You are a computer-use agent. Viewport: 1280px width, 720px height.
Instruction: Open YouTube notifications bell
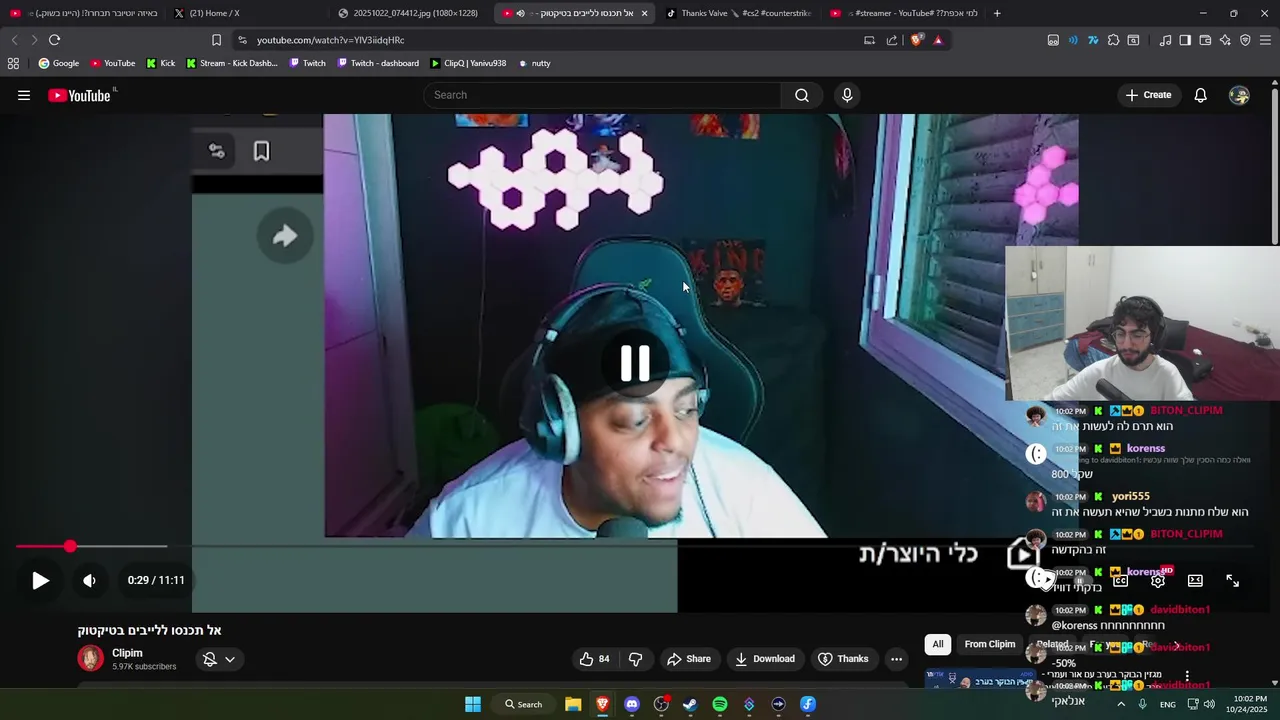pos(1200,95)
